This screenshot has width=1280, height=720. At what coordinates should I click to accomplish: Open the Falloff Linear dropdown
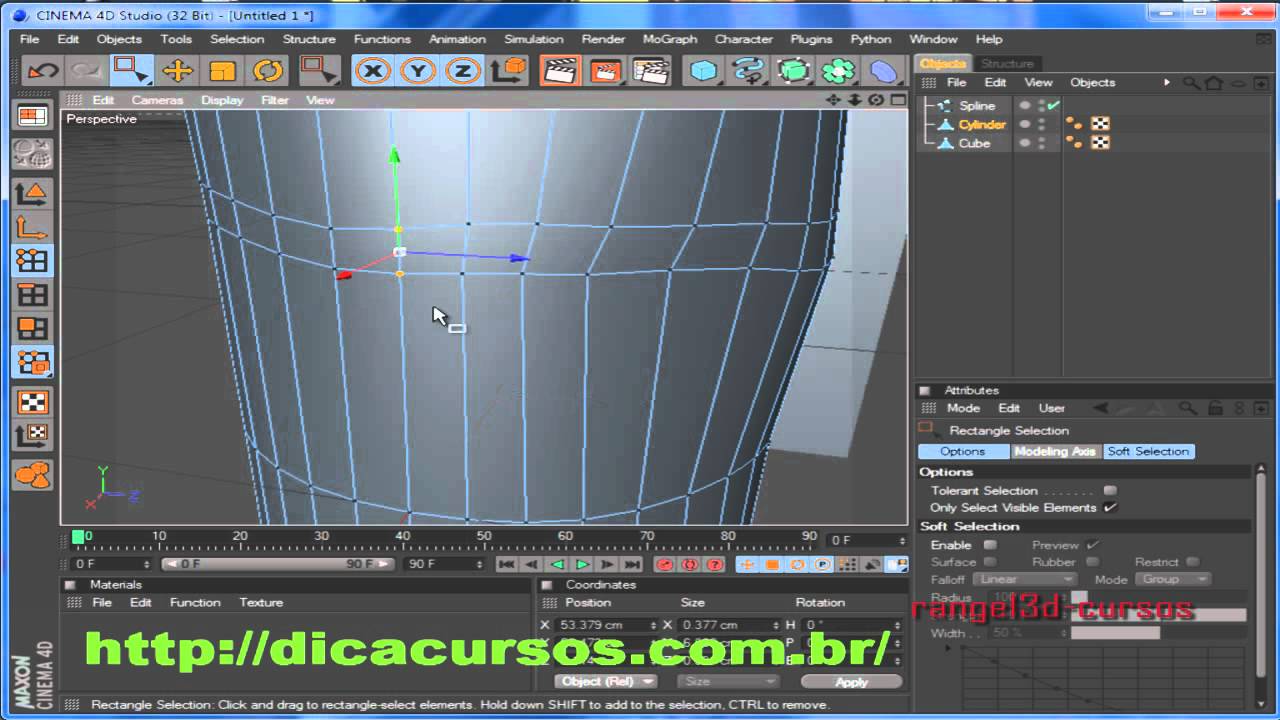point(1024,579)
